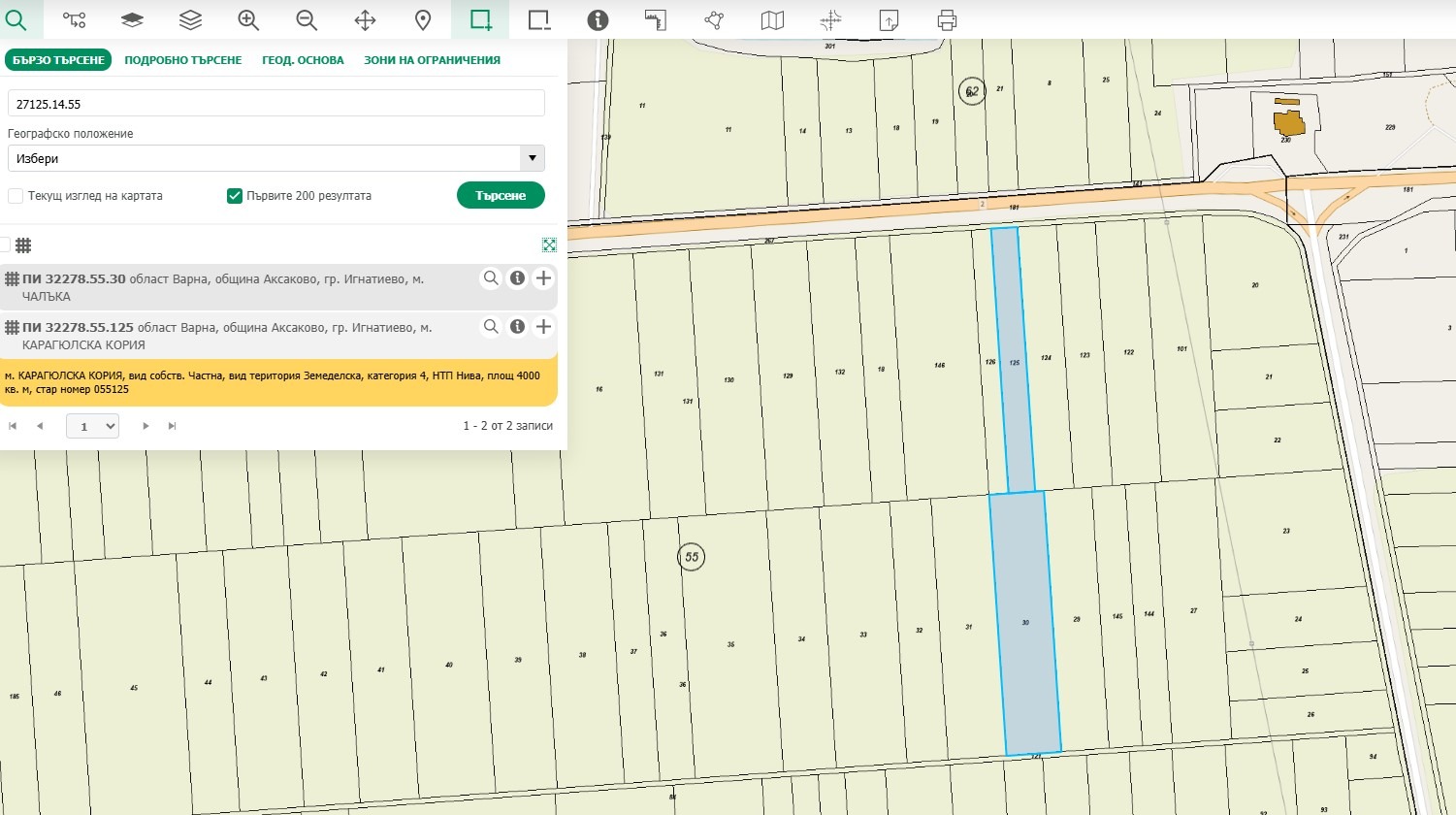Click the search field containing 27125.14.55

click(275, 104)
